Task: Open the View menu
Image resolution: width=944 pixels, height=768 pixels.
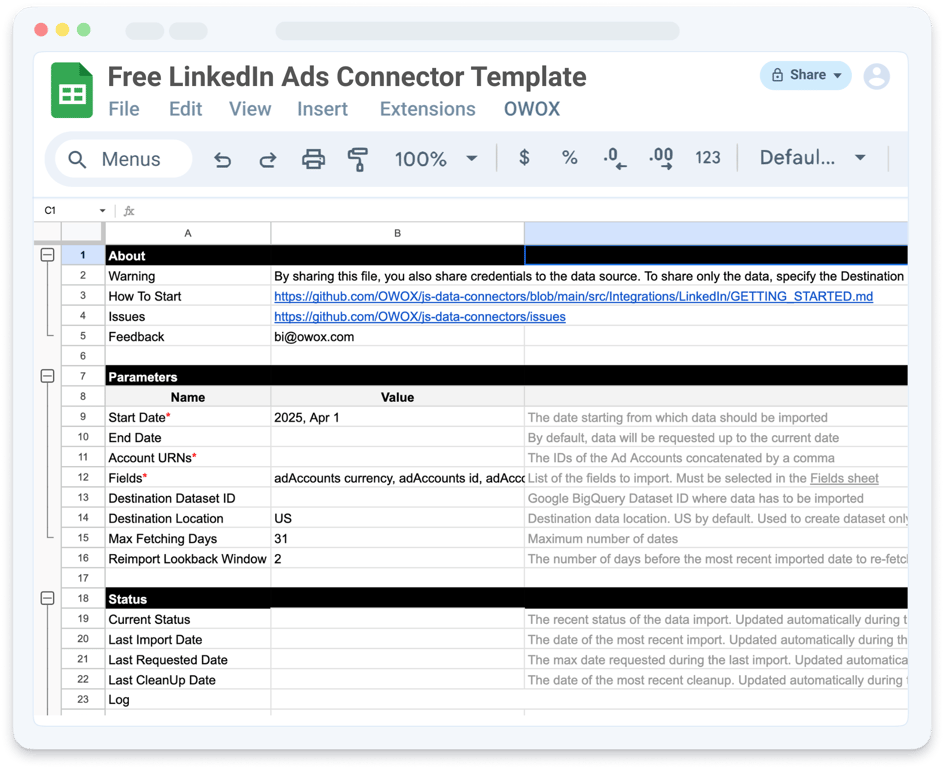Action: (x=250, y=109)
